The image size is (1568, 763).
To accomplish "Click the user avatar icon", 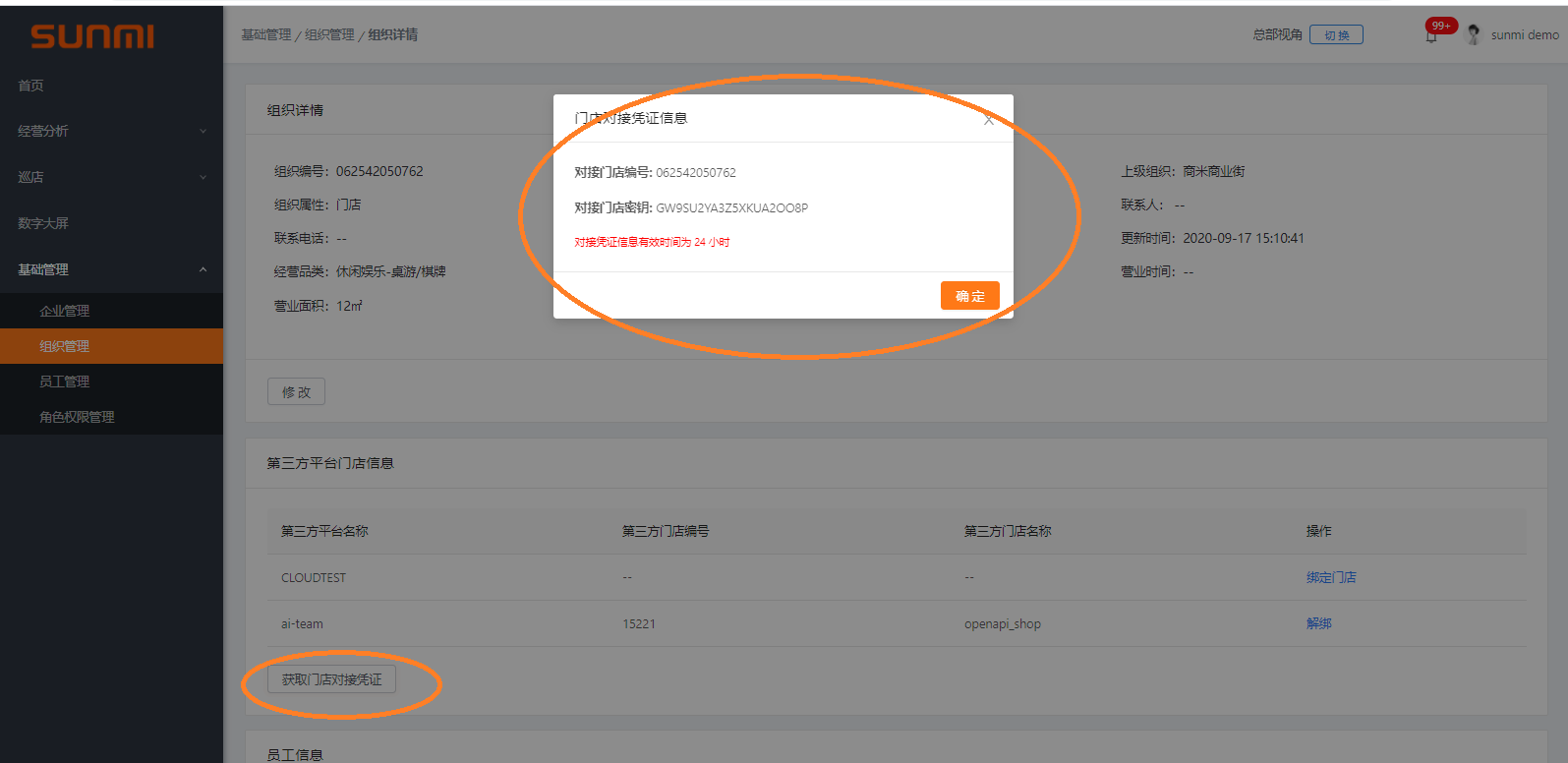I will click(x=1473, y=34).
